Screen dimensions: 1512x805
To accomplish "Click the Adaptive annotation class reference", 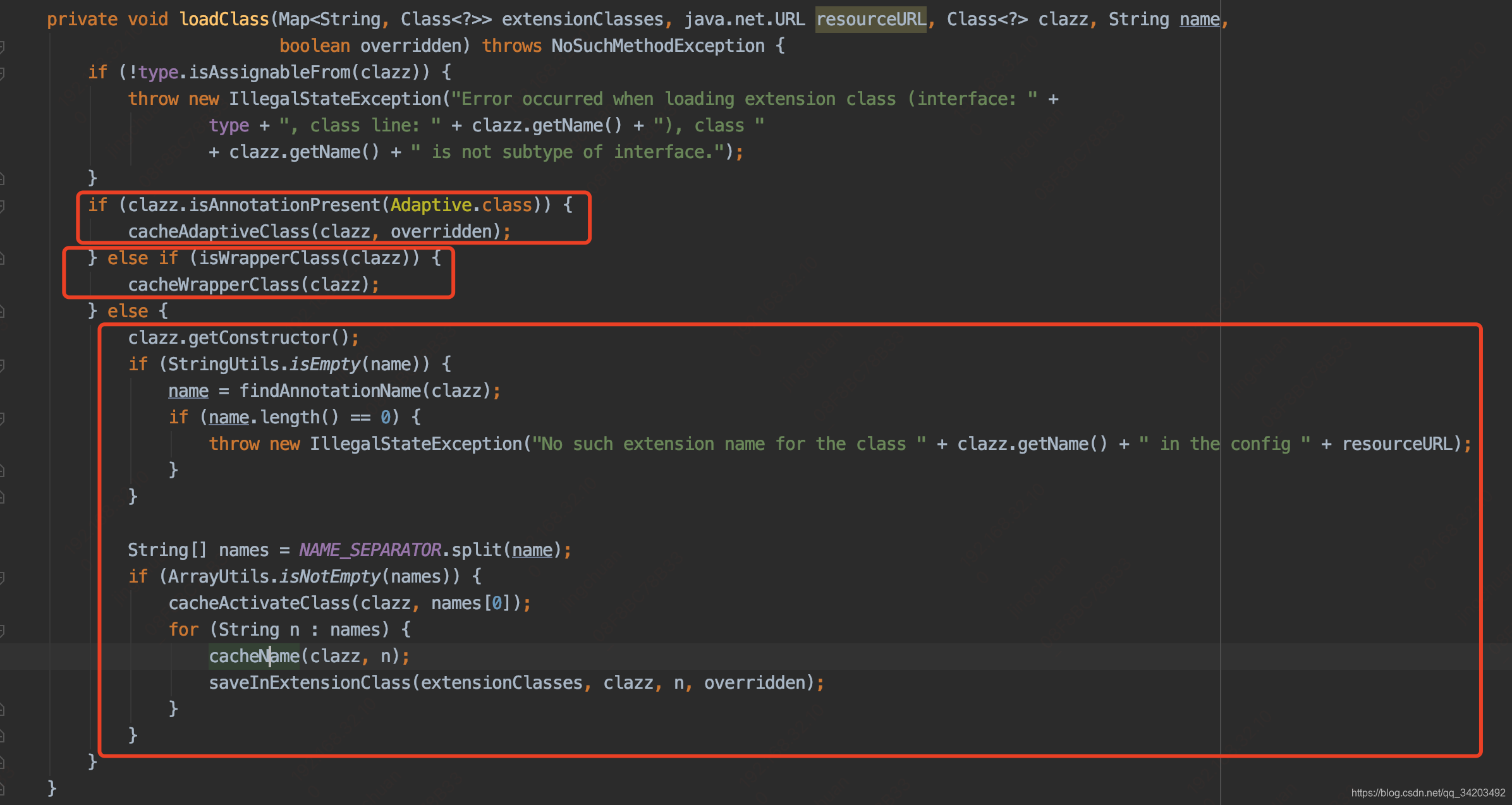I will tap(430, 205).
